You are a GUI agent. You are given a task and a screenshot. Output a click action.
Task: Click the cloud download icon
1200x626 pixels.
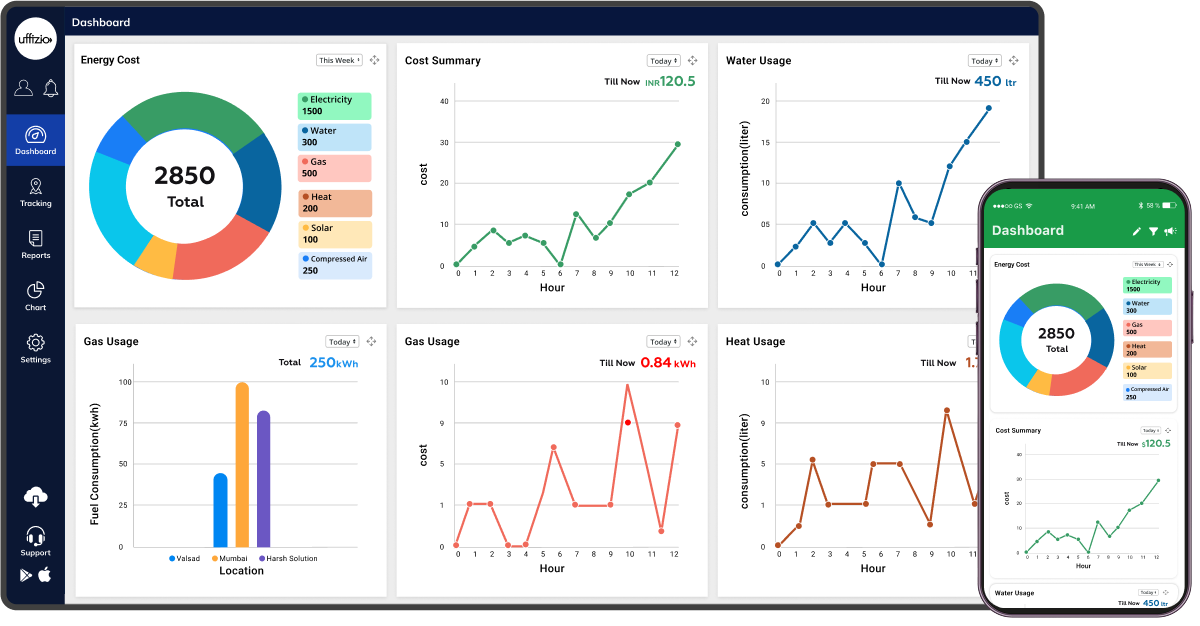(x=36, y=496)
